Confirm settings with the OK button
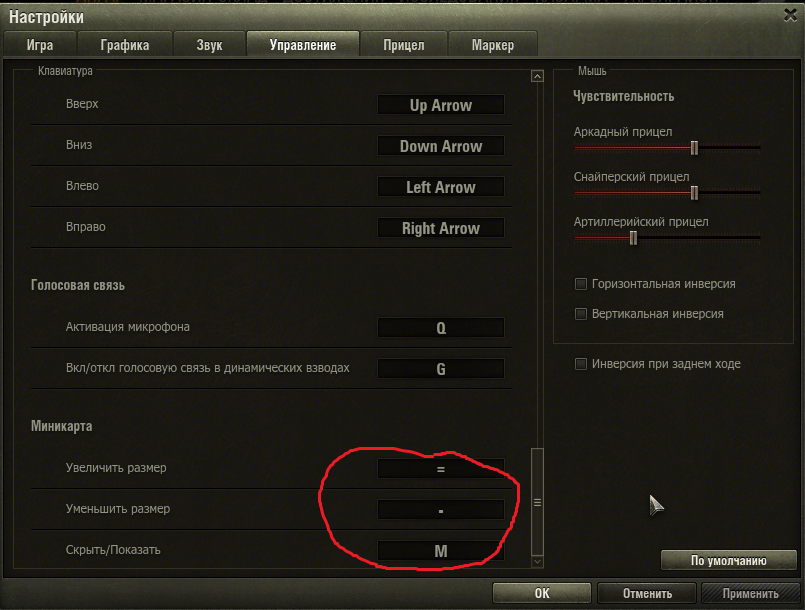The height and width of the screenshot is (610, 805). [x=542, y=593]
